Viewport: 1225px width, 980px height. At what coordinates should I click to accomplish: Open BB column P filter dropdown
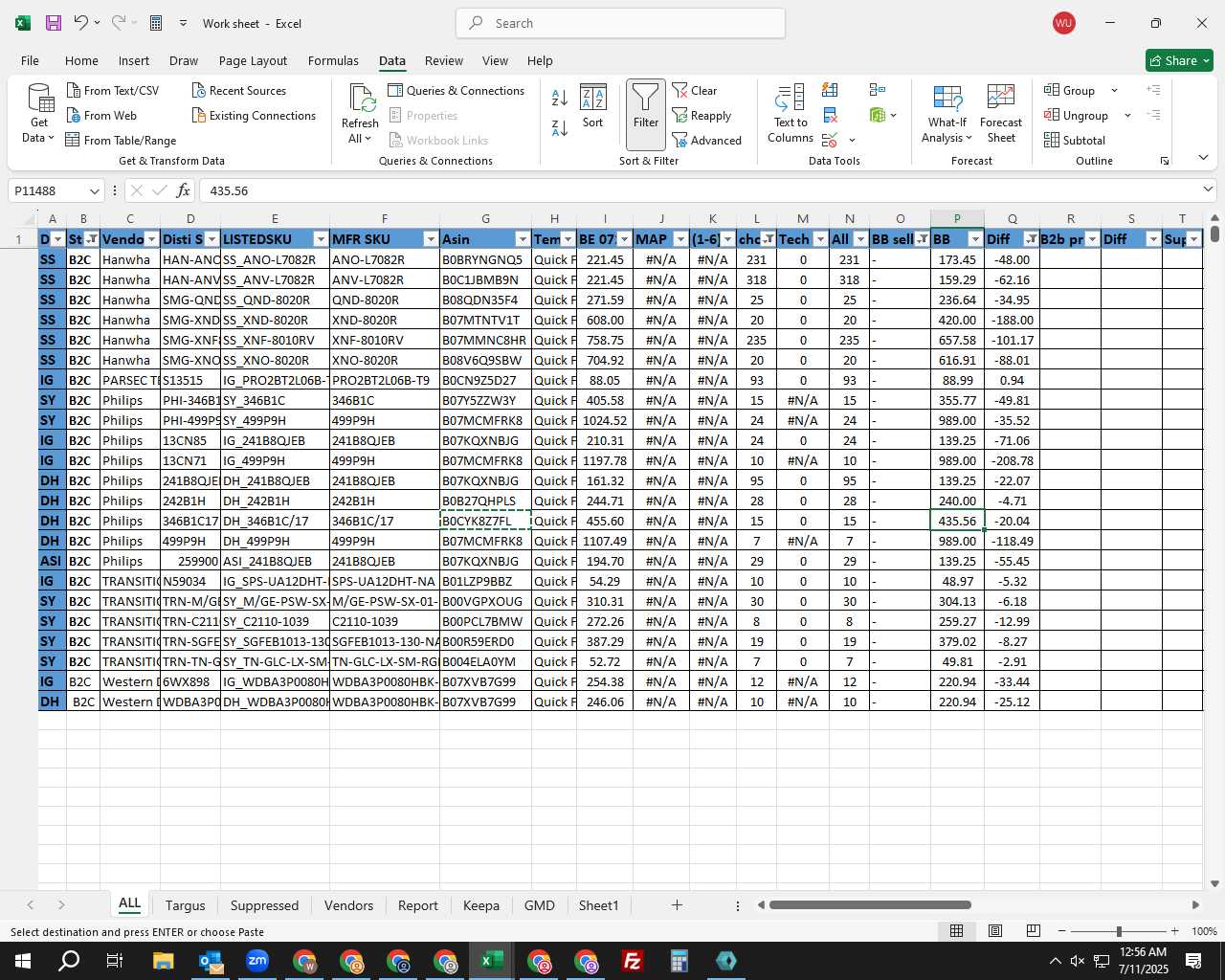click(975, 239)
